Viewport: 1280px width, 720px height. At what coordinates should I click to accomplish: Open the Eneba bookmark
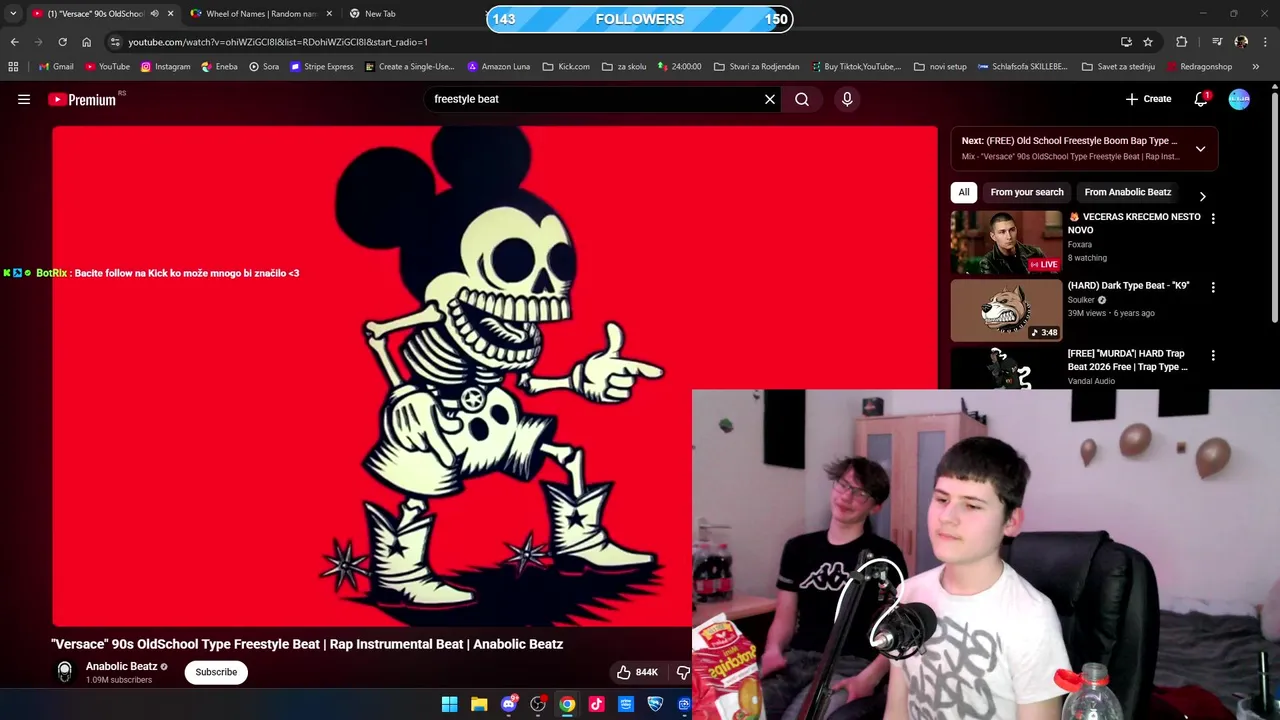[x=219, y=67]
